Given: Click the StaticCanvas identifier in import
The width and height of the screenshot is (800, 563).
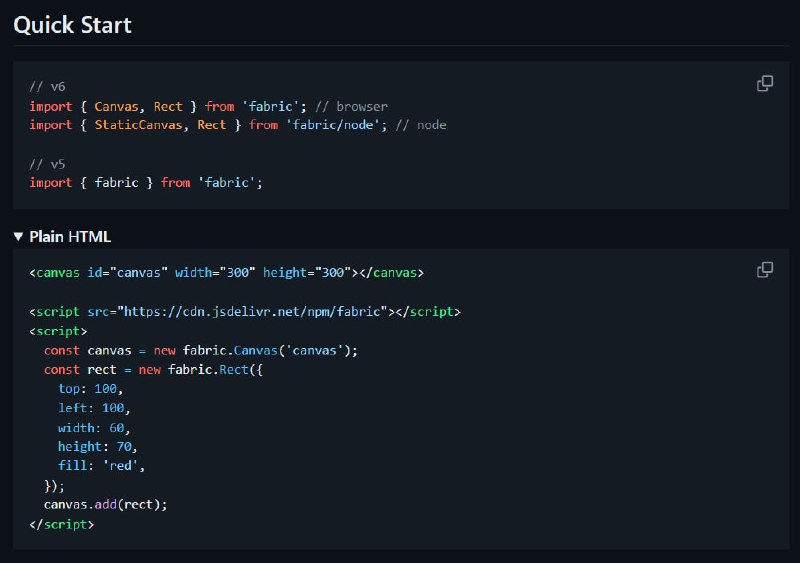Looking at the screenshot, I should point(138,125).
